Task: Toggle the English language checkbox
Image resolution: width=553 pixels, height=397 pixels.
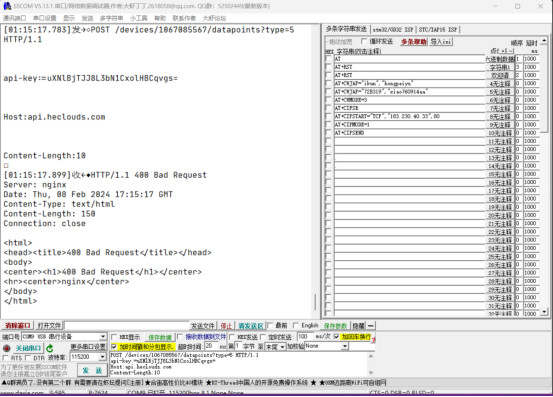Action: (296, 325)
